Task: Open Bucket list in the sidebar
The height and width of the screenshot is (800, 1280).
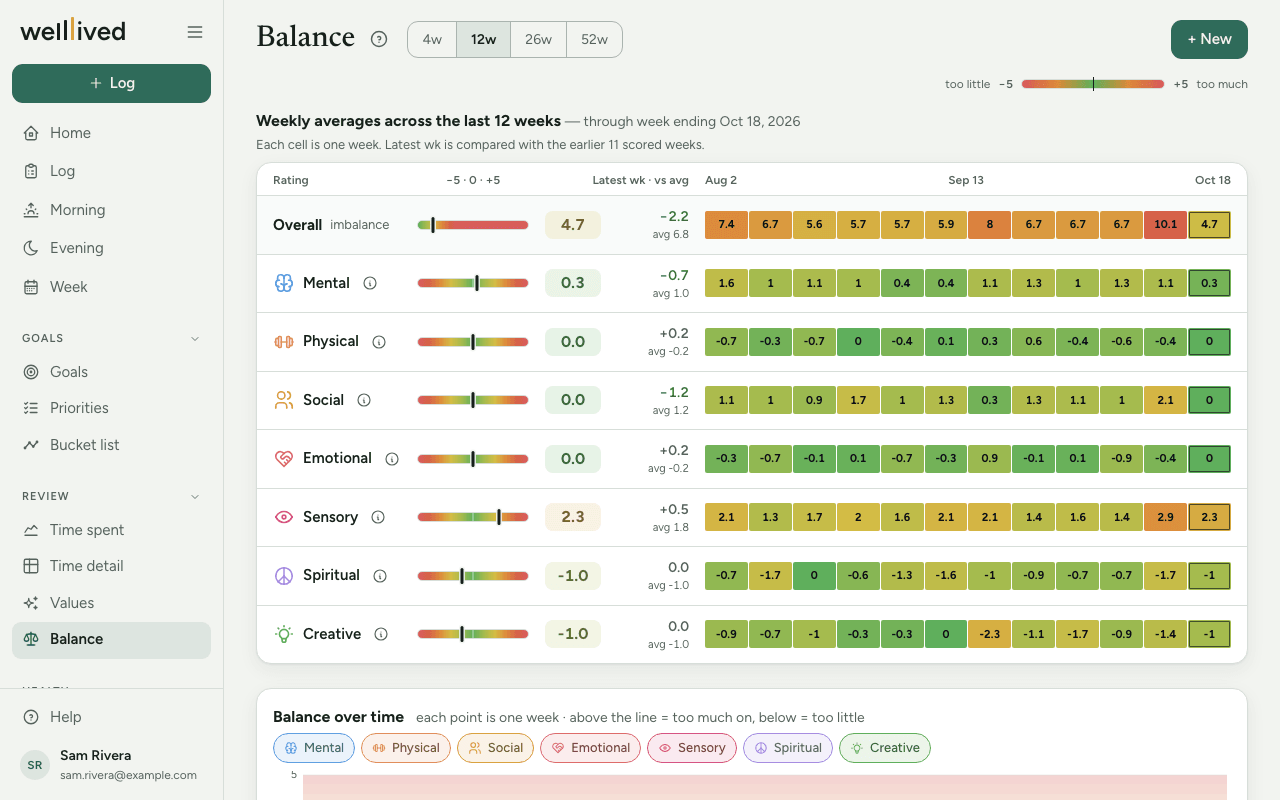Action: point(111,445)
